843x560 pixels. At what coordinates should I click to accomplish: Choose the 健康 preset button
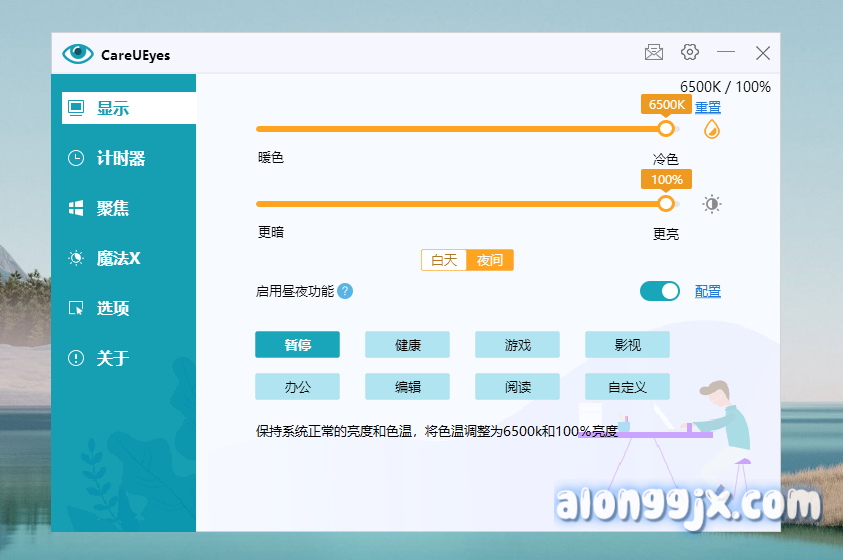tap(407, 345)
